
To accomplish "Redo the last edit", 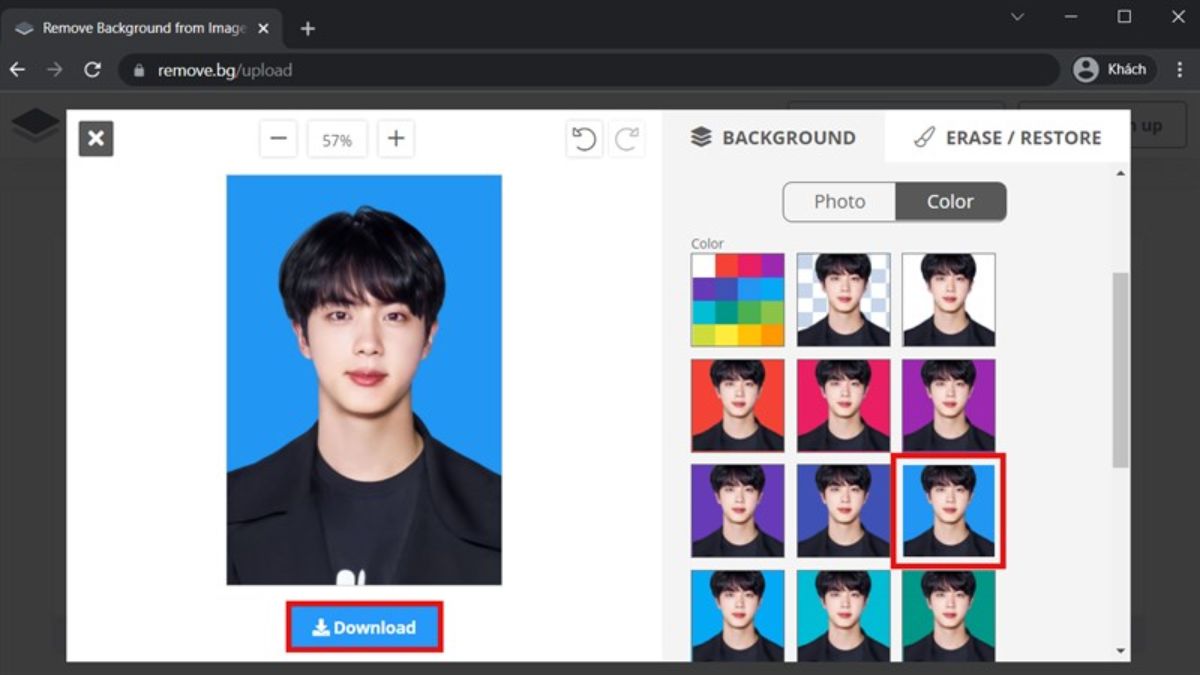I will tap(627, 139).
